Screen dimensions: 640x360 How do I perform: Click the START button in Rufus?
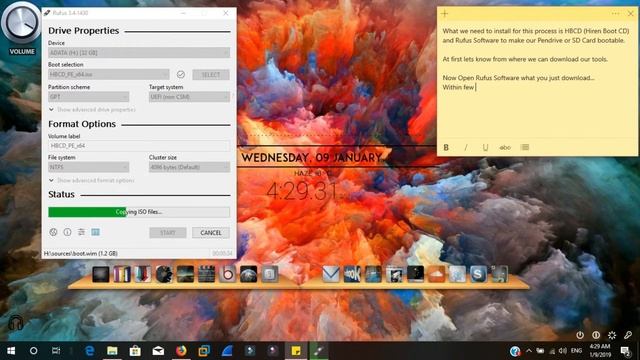point(168,233)
